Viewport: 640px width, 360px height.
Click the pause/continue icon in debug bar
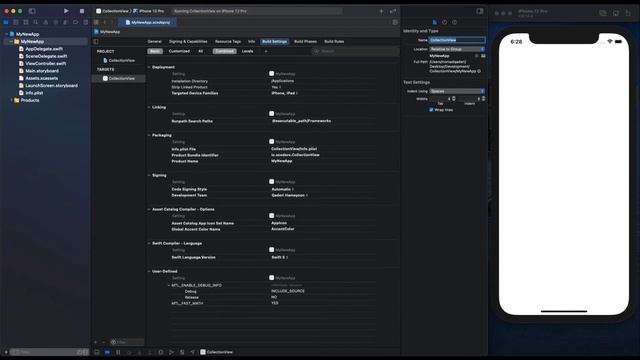[x=118, y=352]
